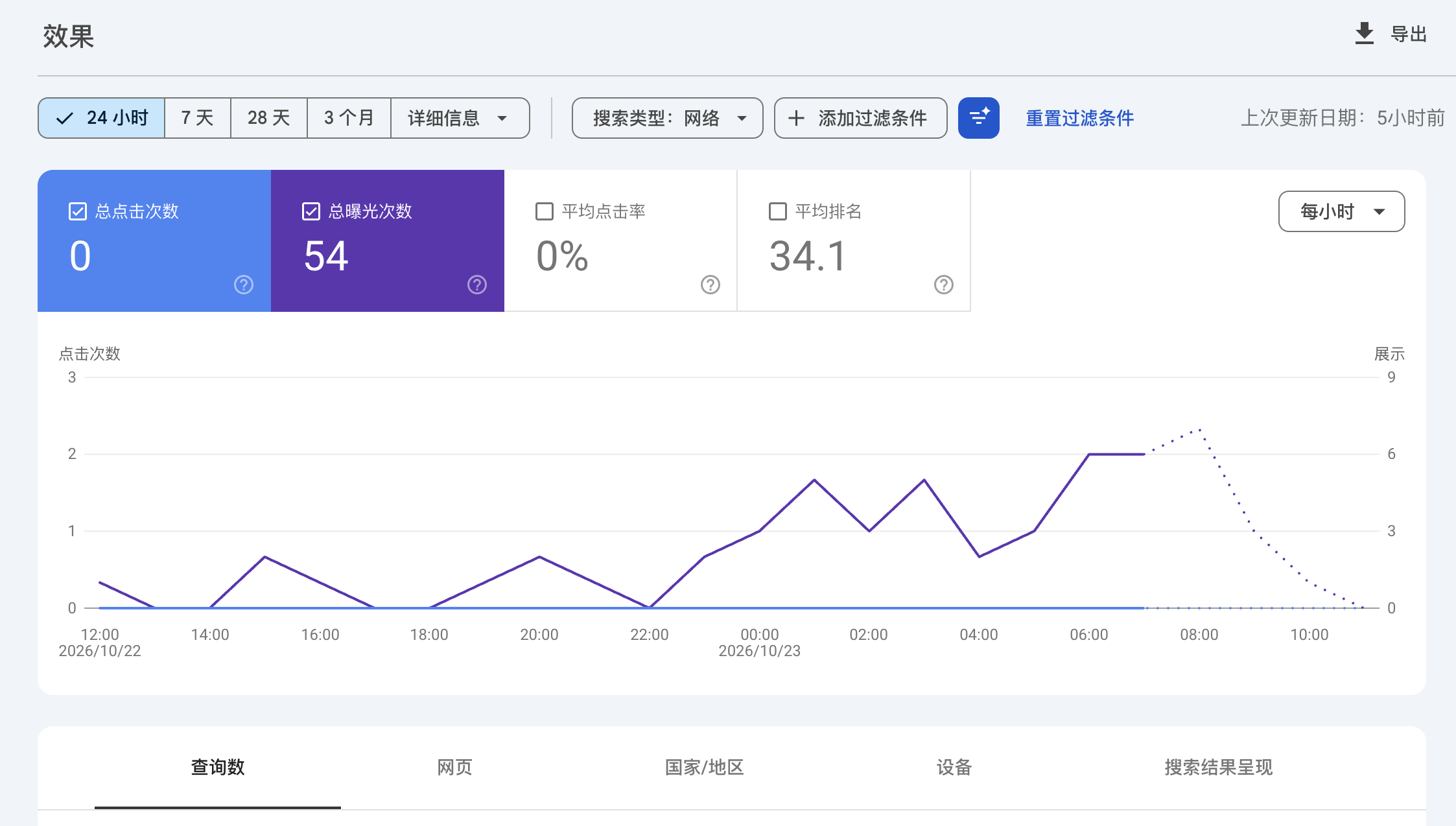Screen dimensions: 1456x826
Task: Click the 上次更新日期：5小时前 text
Action: [x=1343, y=118]
